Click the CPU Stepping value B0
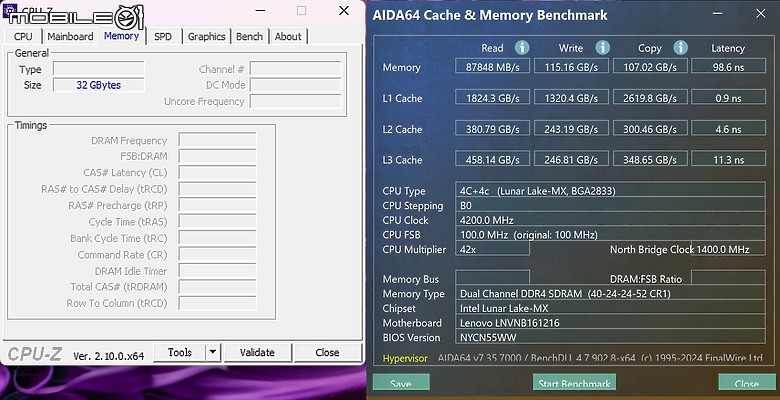The width and height of the screenshot is (780, 400). tap(610, 205)
